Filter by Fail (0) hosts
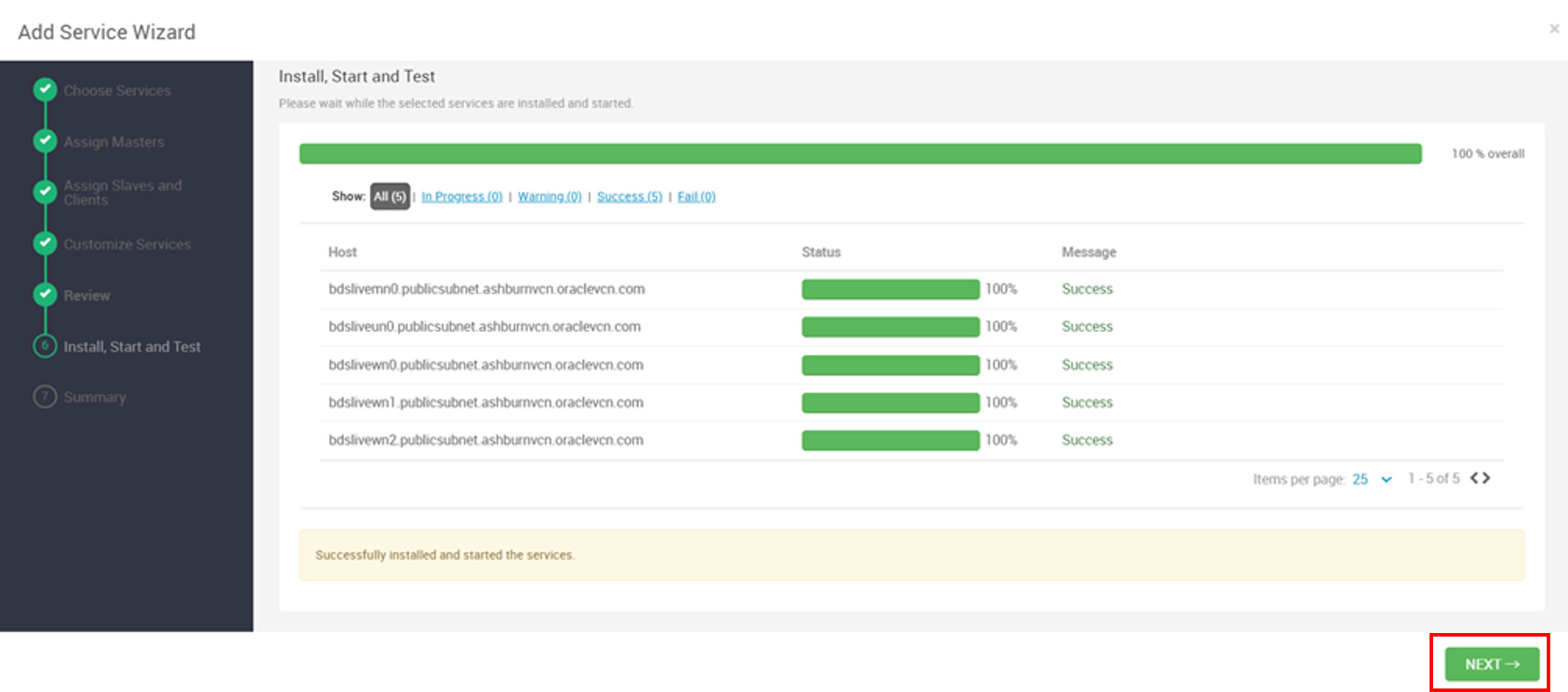Screen dimensions: 1568x692 [697, 196]
